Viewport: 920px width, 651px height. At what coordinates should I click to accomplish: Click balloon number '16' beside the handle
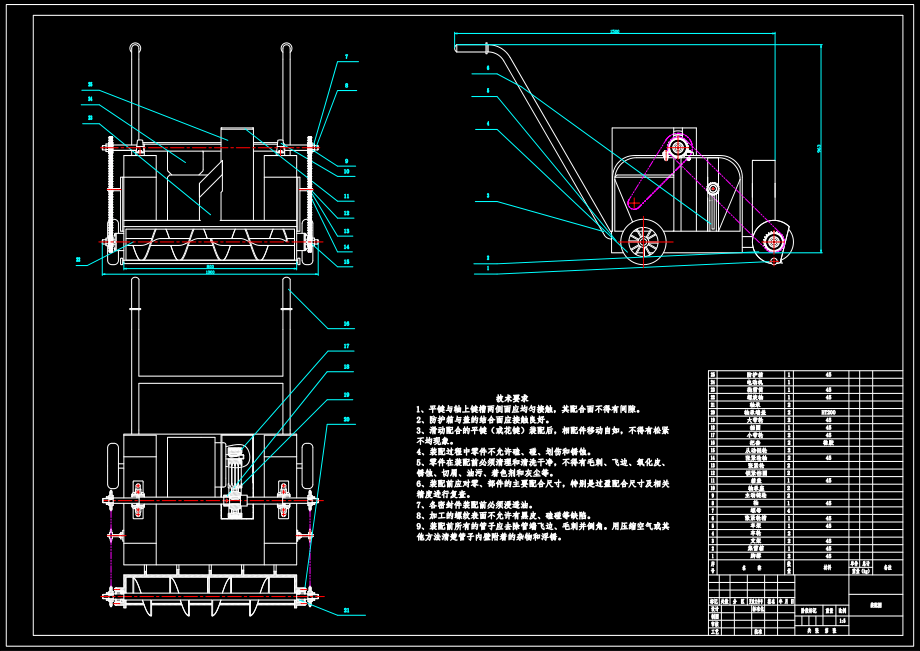point(346,324)
